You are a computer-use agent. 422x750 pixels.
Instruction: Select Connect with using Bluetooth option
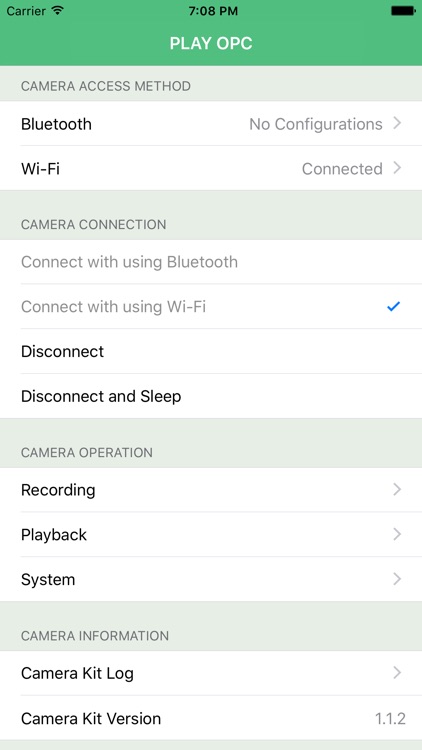(x=211, y=262)
